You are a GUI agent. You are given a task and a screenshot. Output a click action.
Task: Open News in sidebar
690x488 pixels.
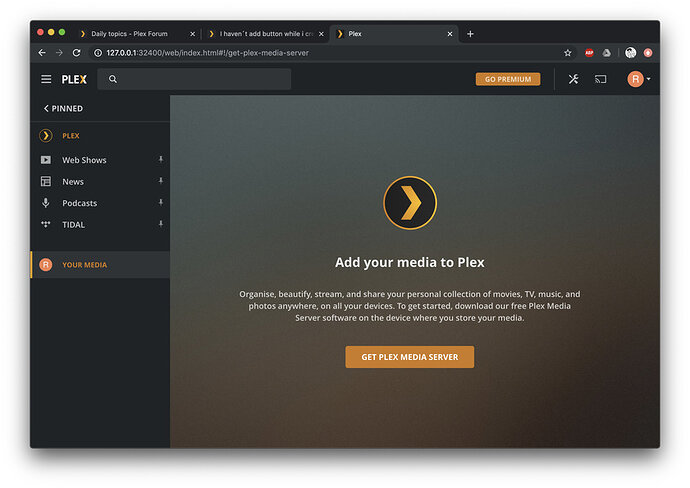tap(100, 181)
